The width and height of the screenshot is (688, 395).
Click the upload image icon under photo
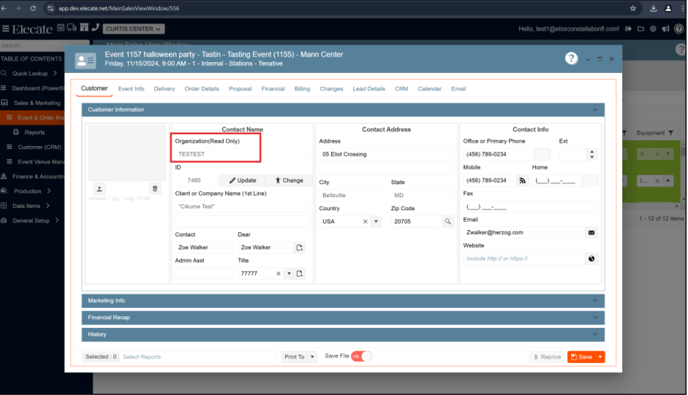pyautogui.click(x=99, y=189)
